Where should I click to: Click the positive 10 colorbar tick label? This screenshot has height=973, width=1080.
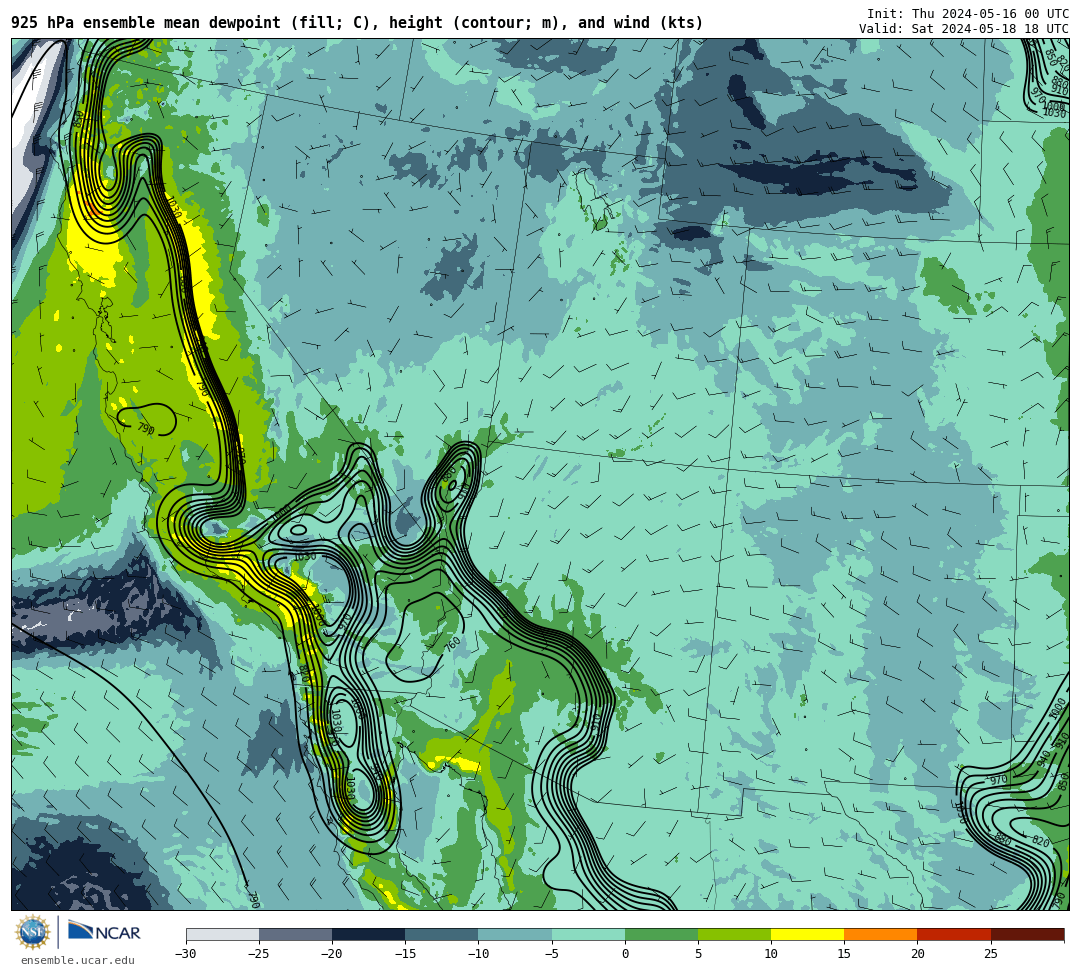(771, 954)
